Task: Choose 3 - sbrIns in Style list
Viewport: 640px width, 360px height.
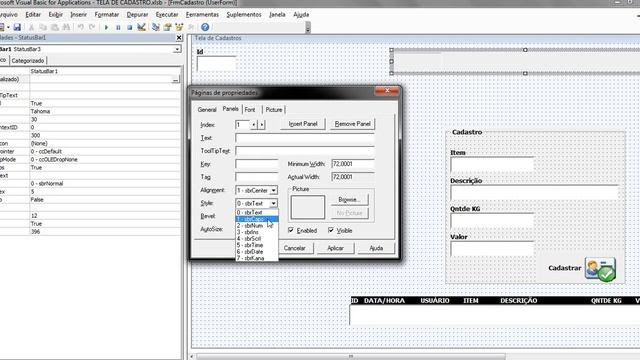Action: [257, 232]
